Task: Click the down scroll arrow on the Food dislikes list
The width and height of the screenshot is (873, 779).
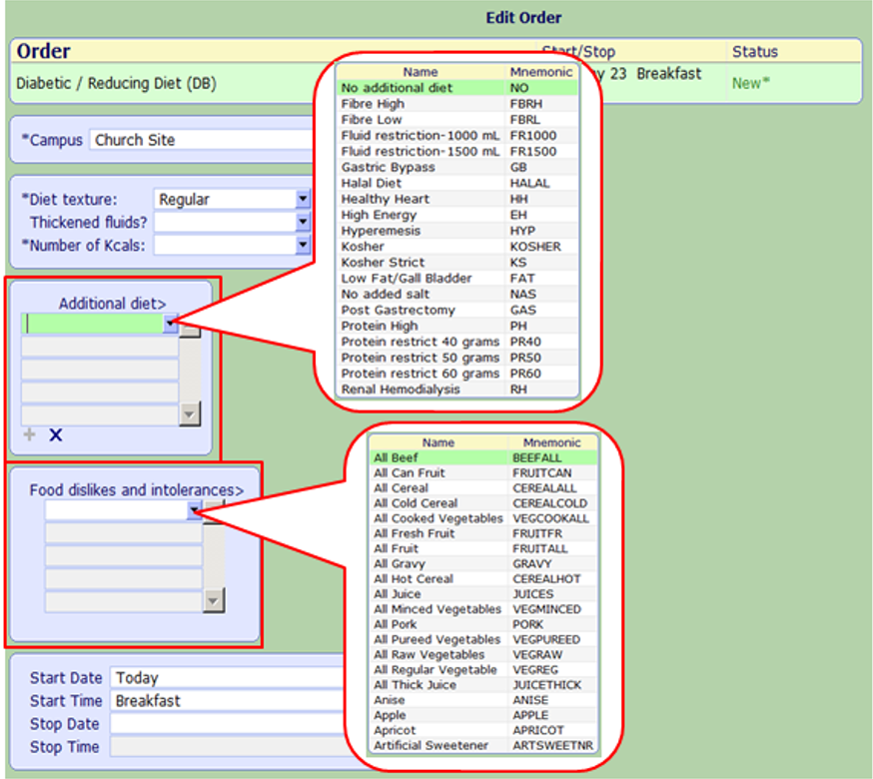Action: point(213,599)
